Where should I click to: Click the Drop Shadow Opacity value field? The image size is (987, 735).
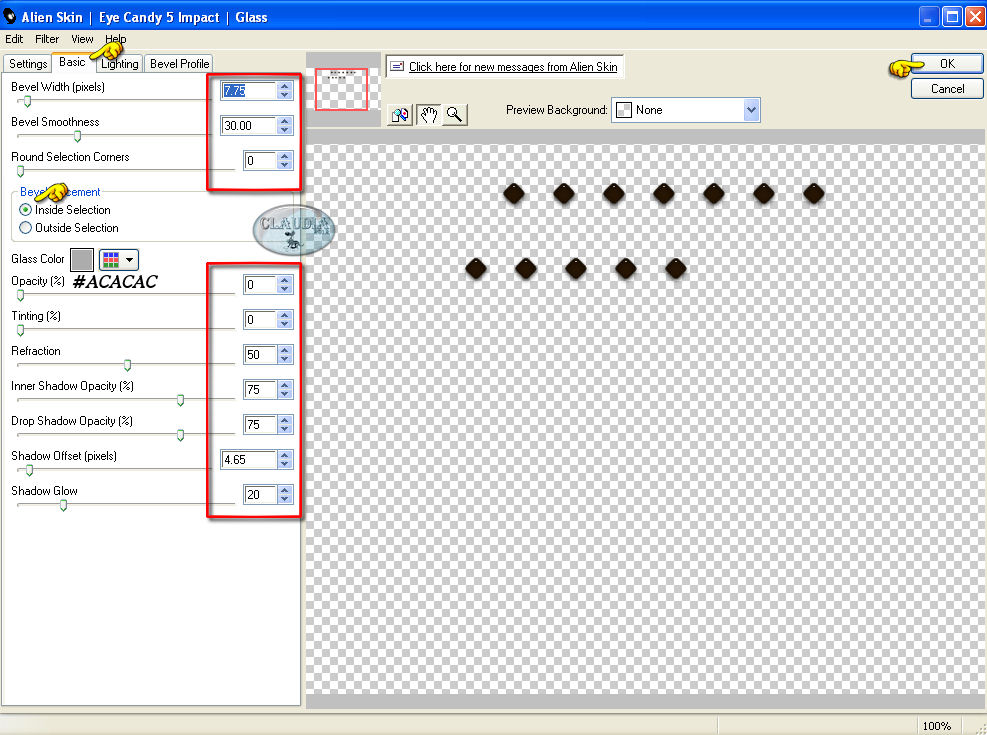(260, 425)
